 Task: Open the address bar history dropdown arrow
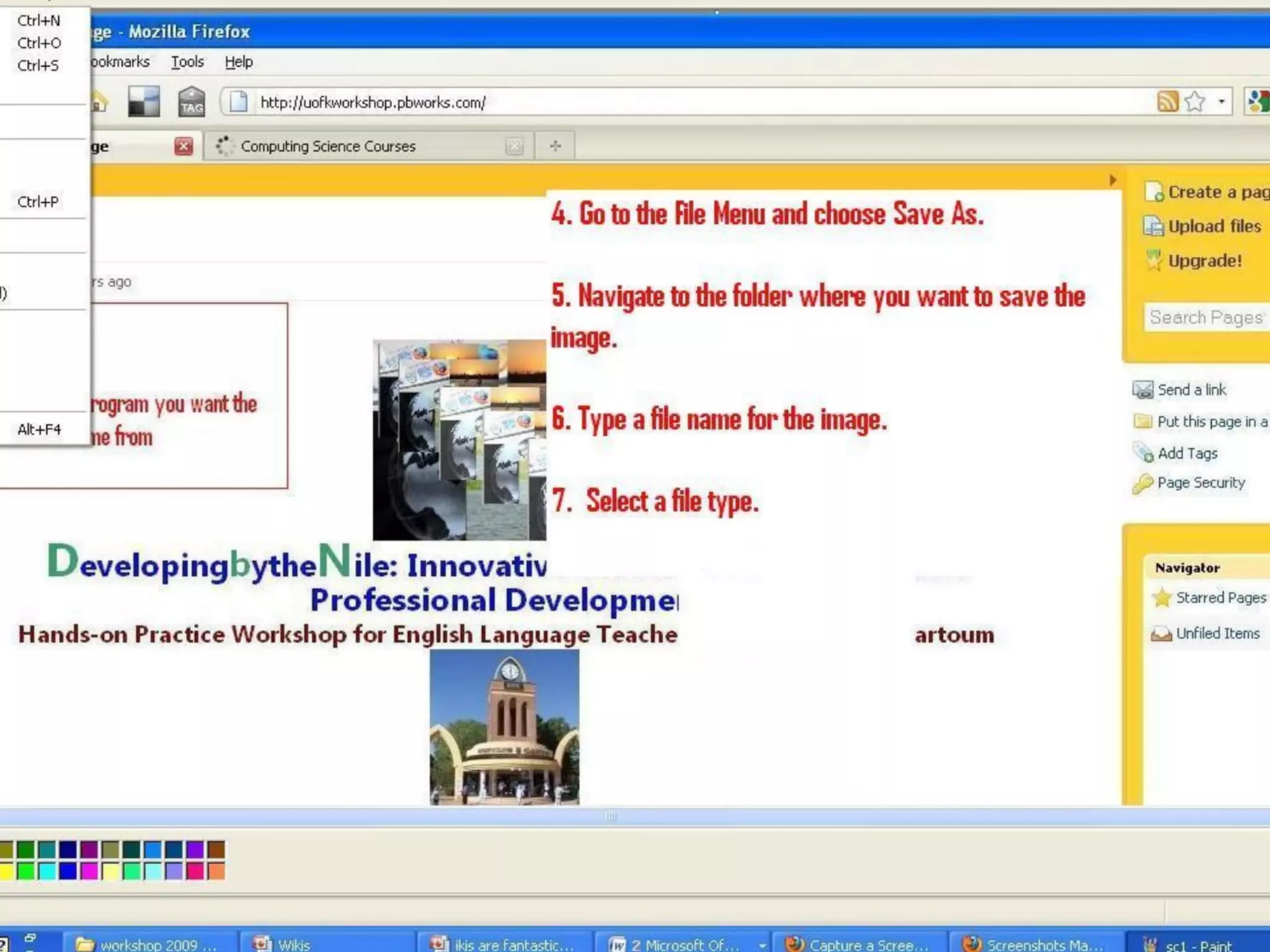pos(1221,101)
